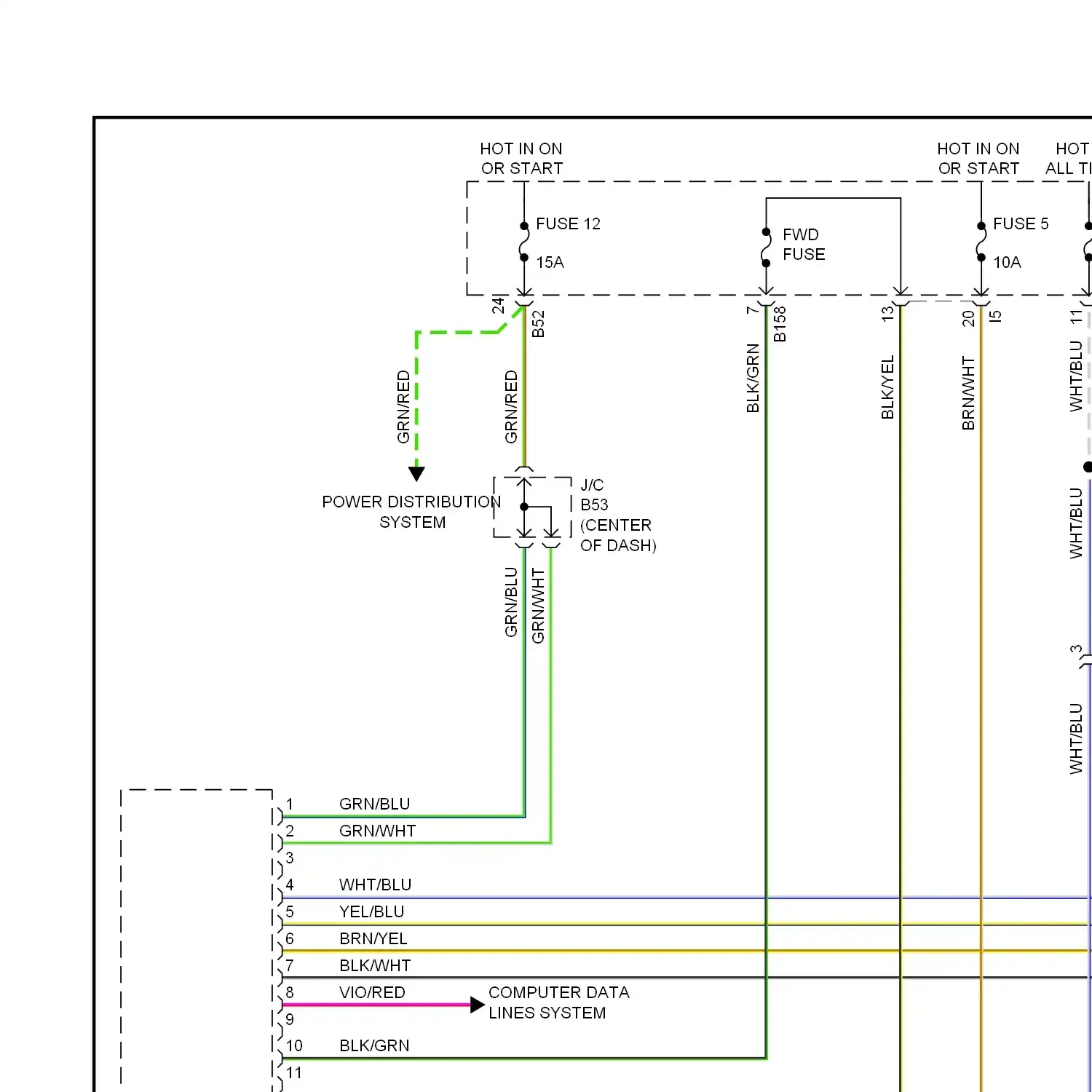1092x1092 pixels.
Task: Click the black arrowhead at Computer Data Lines
Action: [x=478, y=1005]
